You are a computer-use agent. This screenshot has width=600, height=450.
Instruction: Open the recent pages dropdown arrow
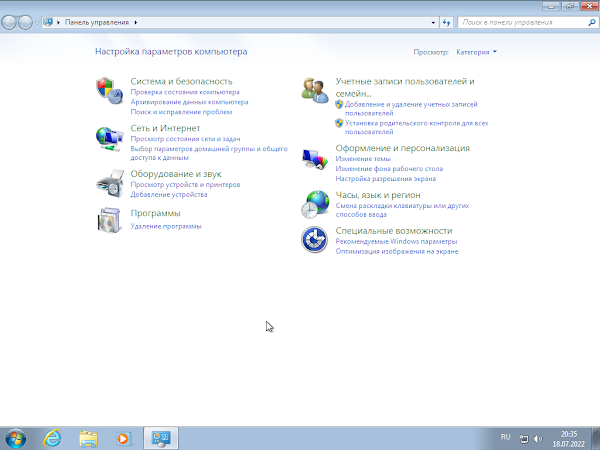(37, 23)
